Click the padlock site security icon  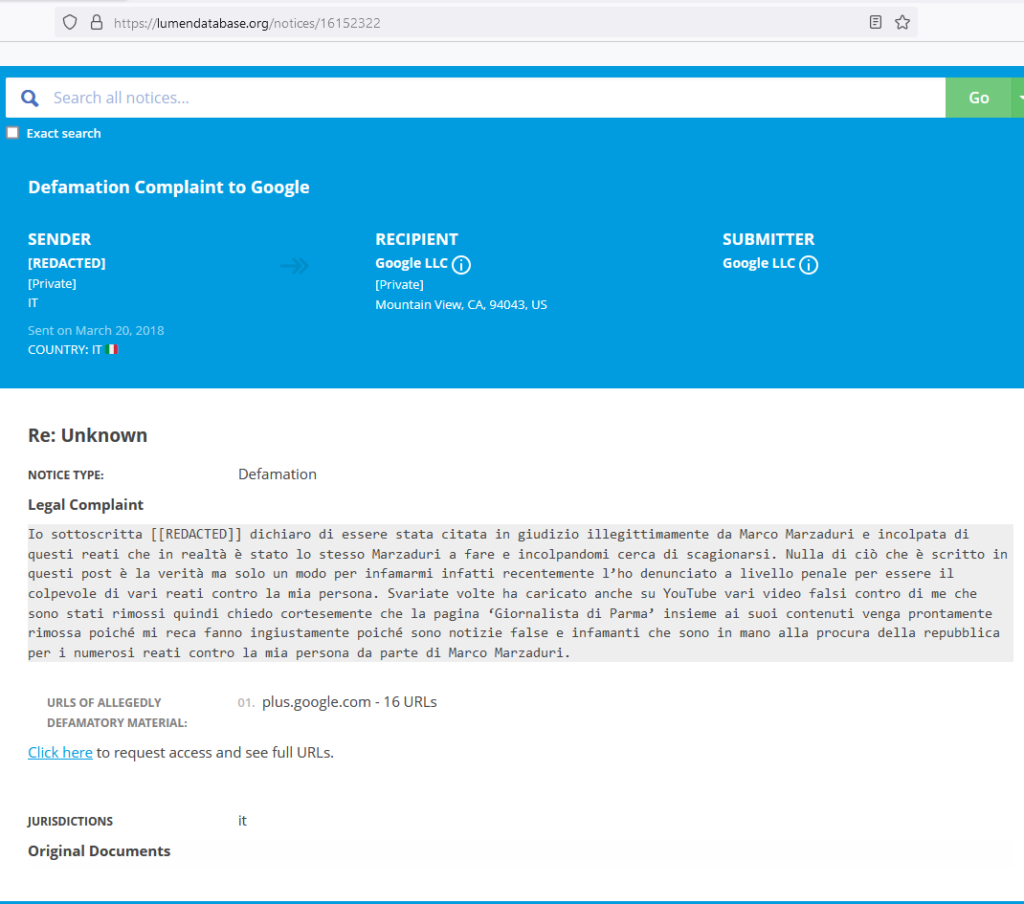(97, 23)
